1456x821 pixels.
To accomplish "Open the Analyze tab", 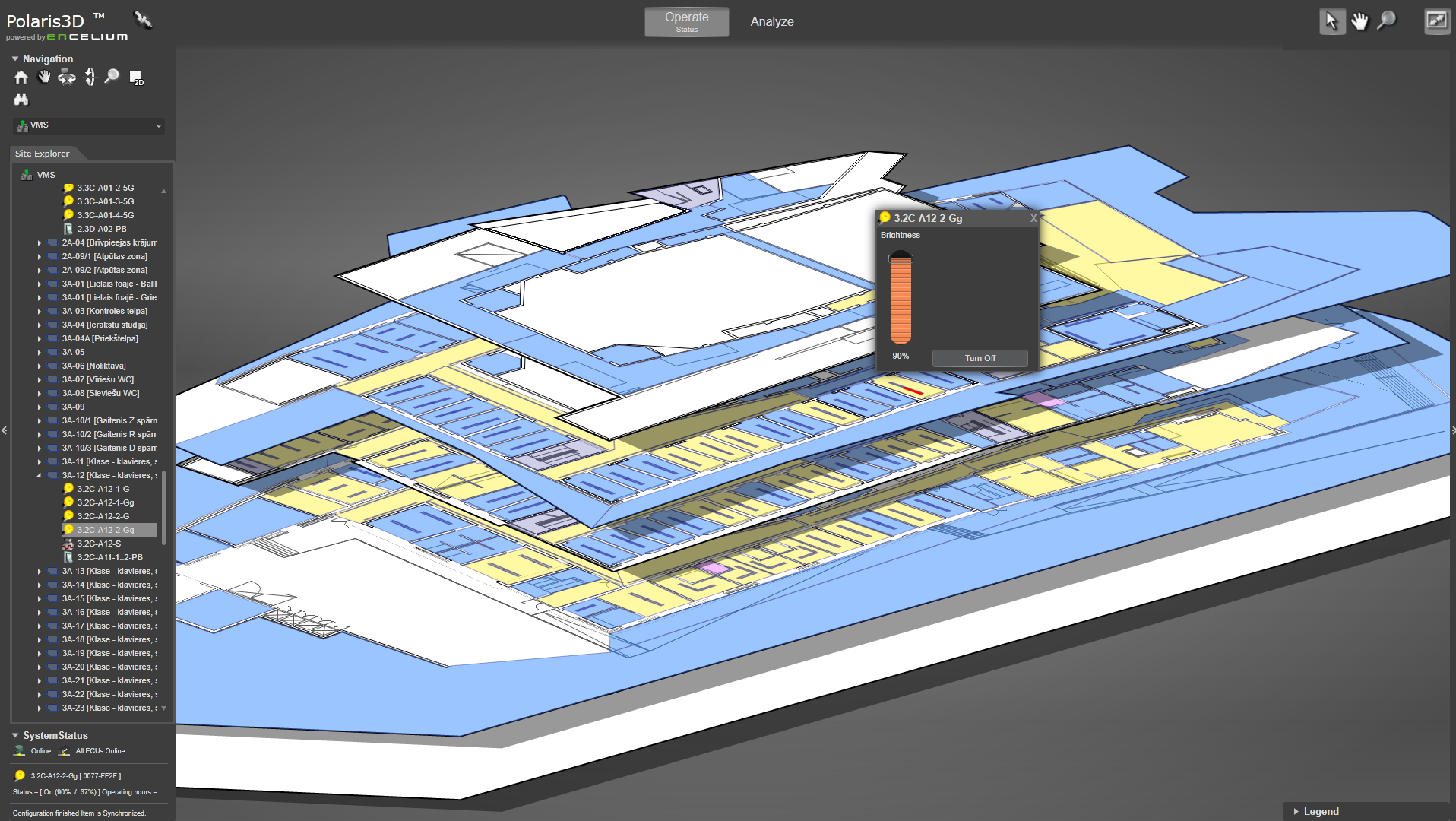I will click(x=771, y=22).
